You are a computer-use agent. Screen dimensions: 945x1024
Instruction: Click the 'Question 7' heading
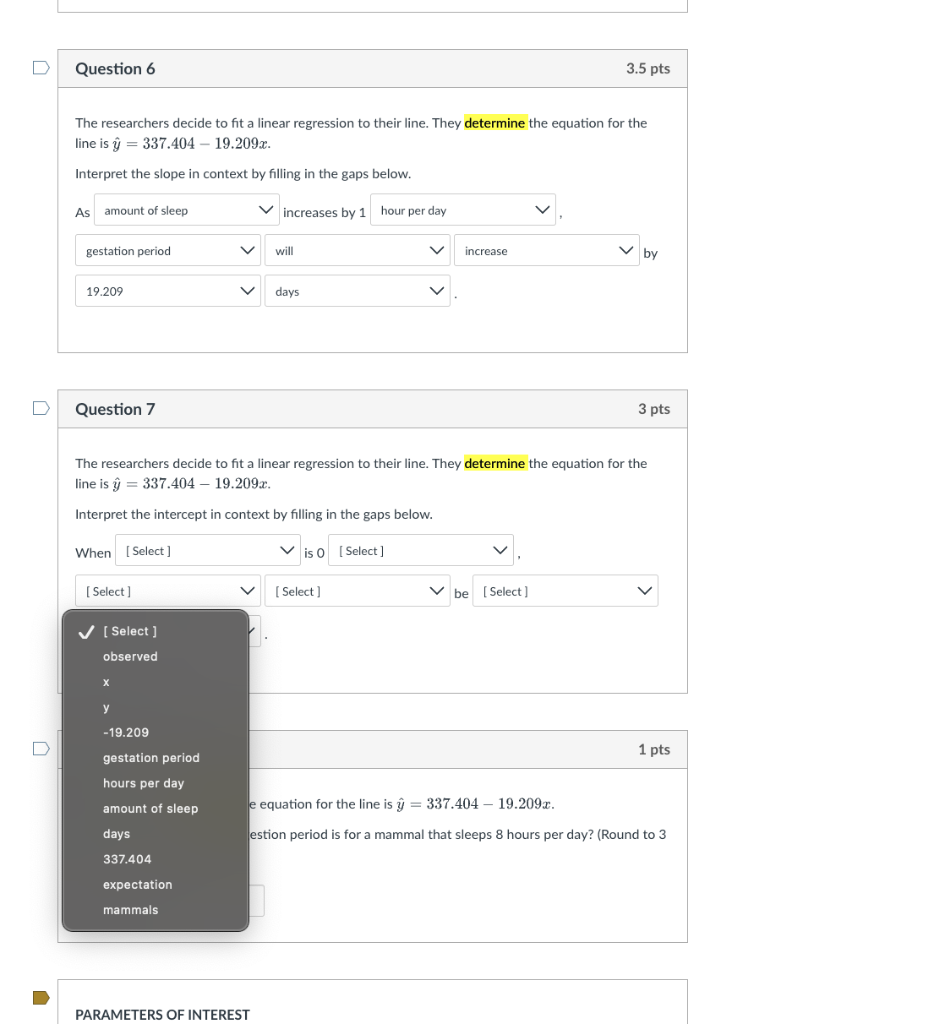(115, 409)
